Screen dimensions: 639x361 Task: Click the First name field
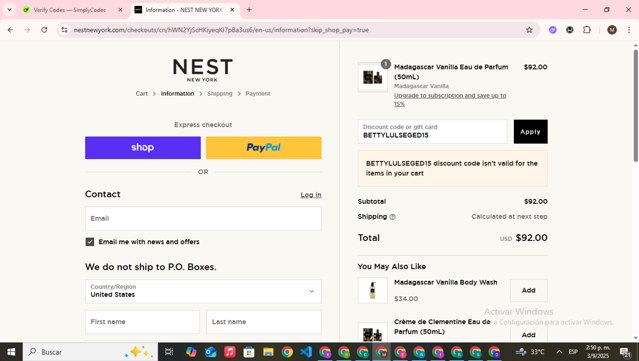(x=142, y=322)
